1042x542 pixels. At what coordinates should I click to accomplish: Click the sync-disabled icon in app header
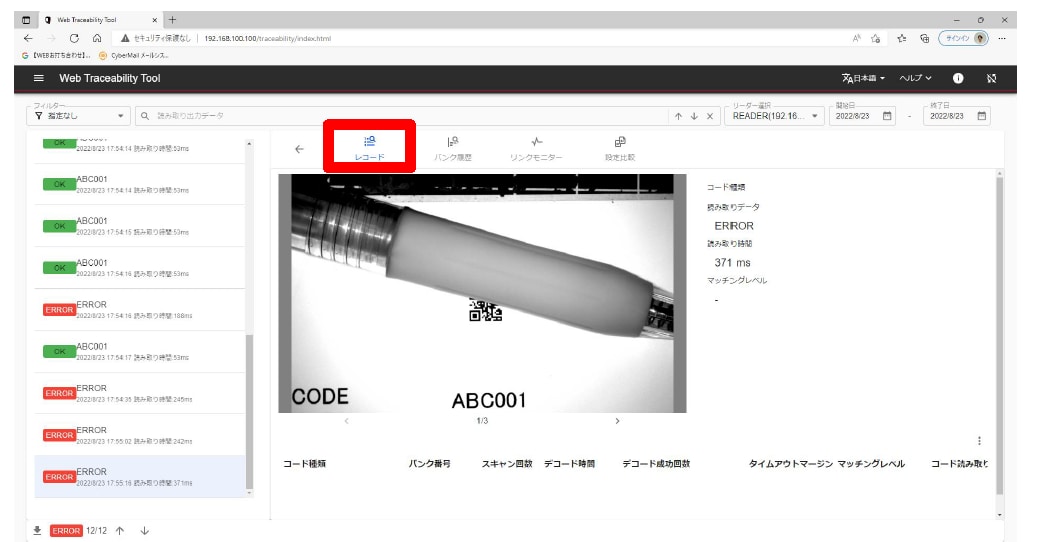coord(991,78)
